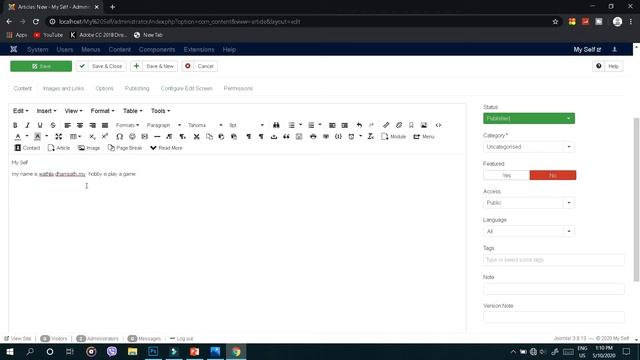Remove link with the unlink icon
This screenshot has height=360, width=640.
[399, 125]
